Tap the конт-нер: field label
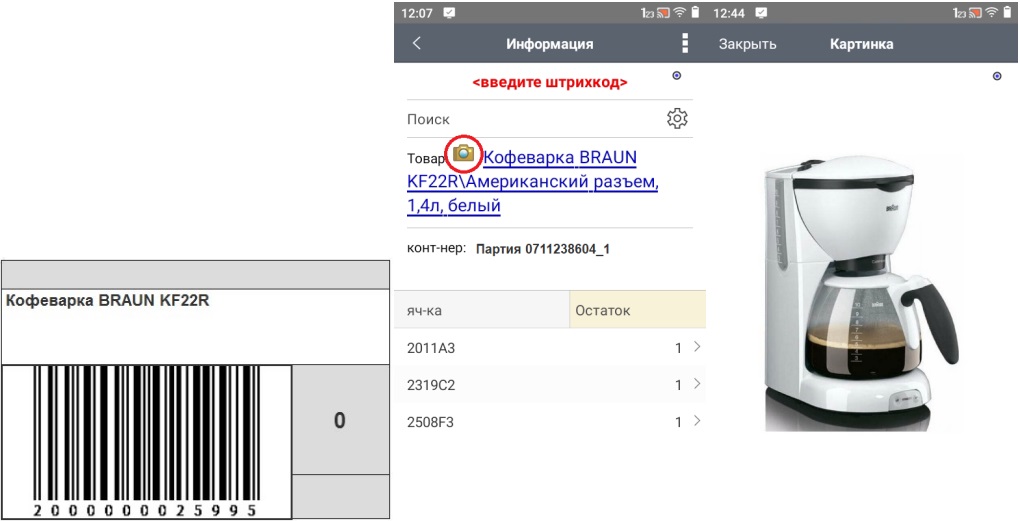The height and width of the screenshot is (521, 1020). [x=436, y=248]
